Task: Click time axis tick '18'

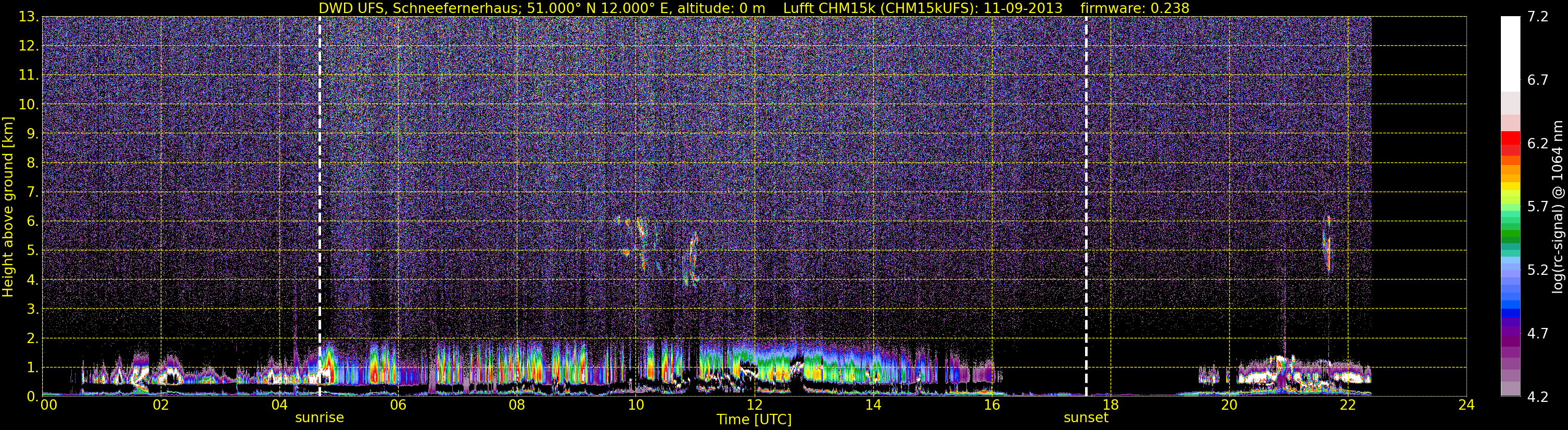Action: 1110,405
